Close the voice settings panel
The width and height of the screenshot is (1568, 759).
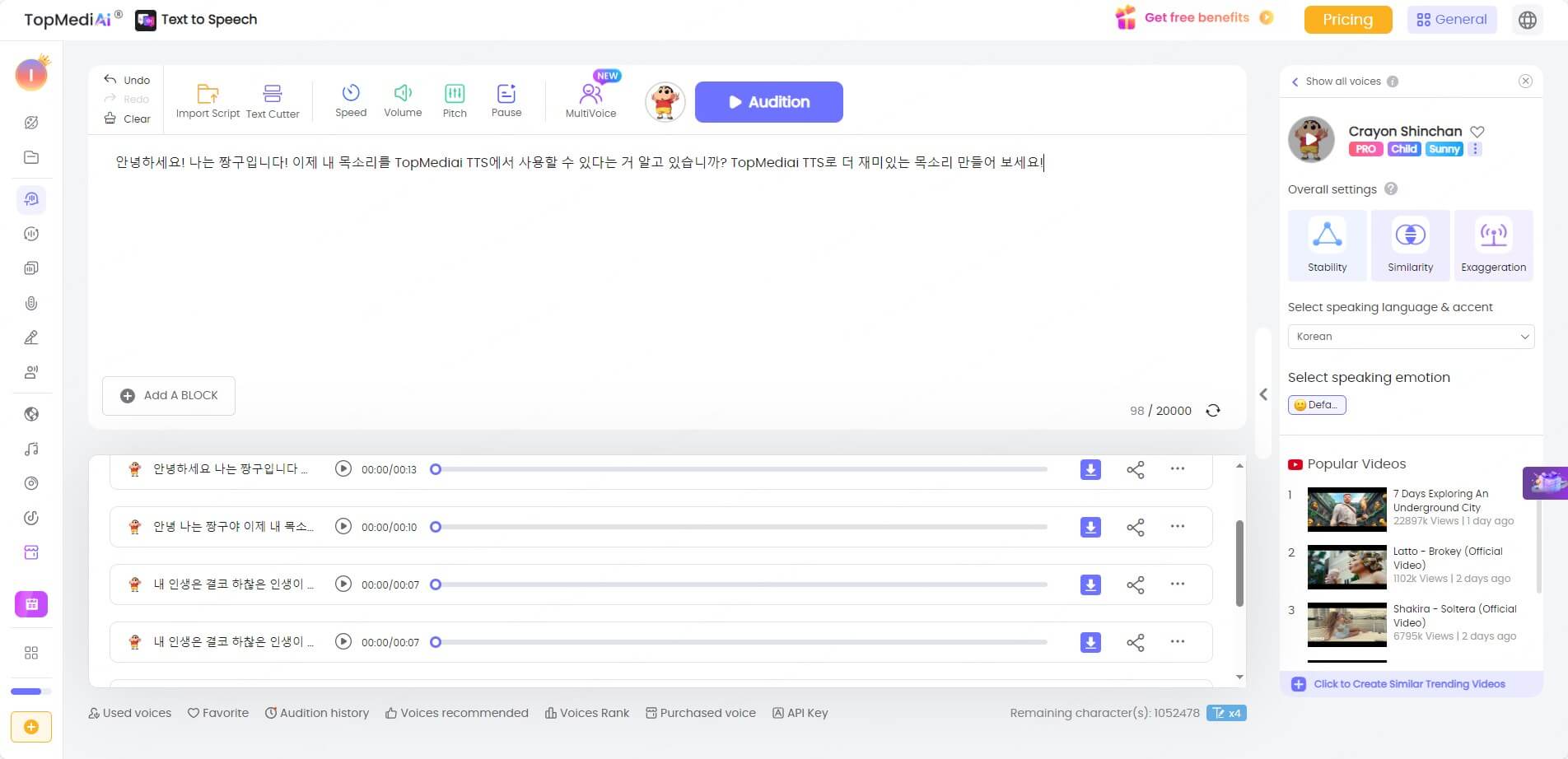click(1526, 81)
